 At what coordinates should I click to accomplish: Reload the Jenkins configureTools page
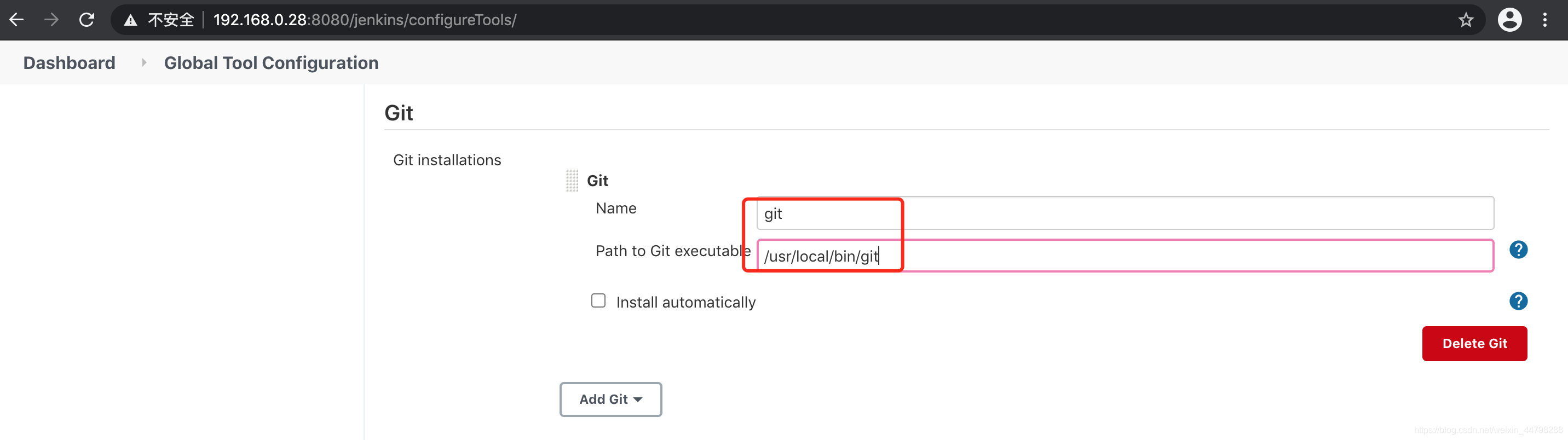pyautogui.click(x=87, y=20)
